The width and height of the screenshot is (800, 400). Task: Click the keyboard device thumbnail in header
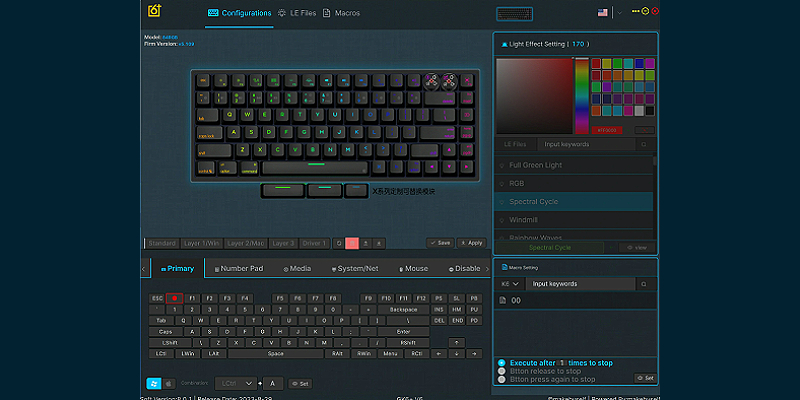coord(514,13)
